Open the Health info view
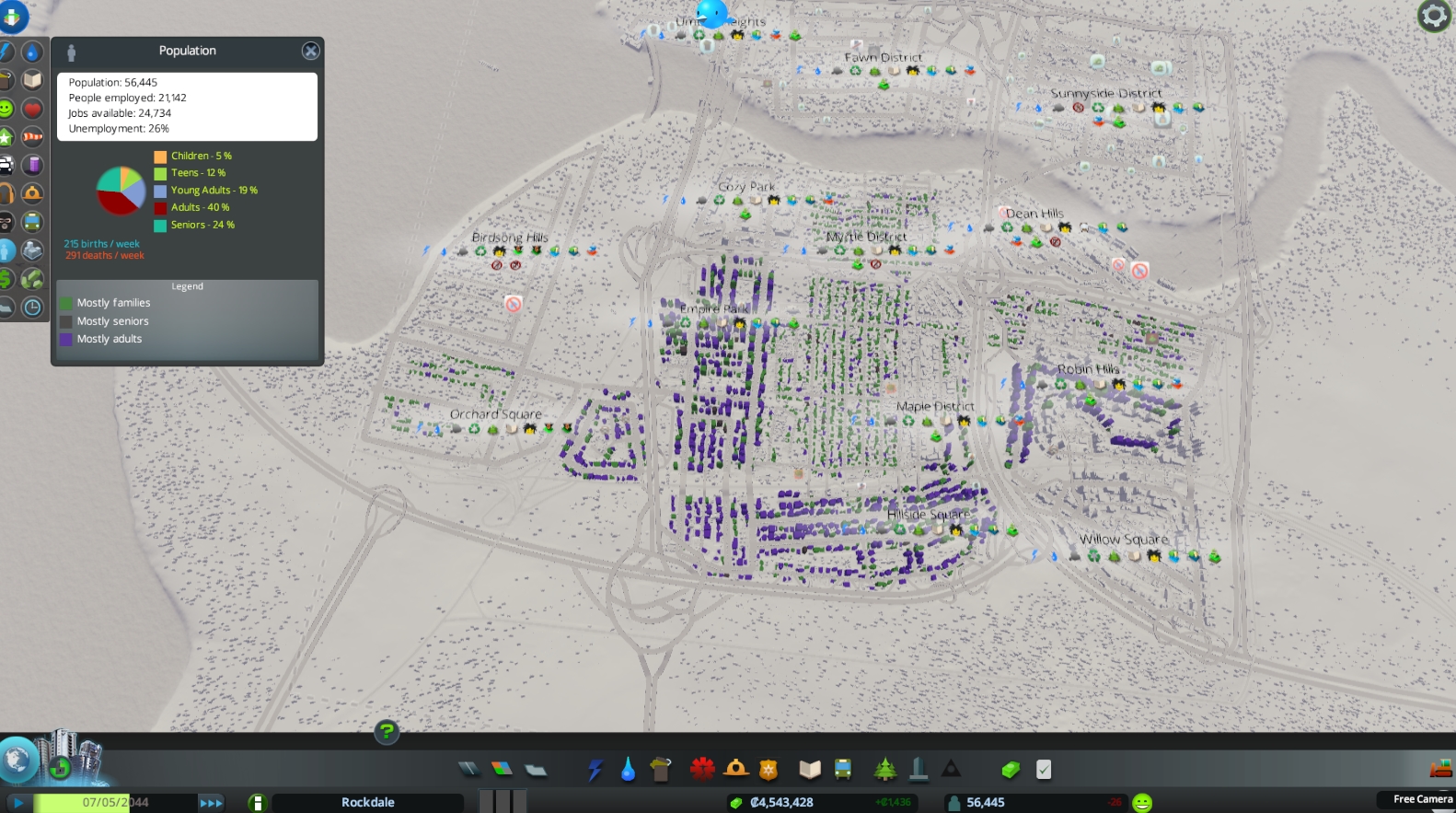 (x=32, y=109)
